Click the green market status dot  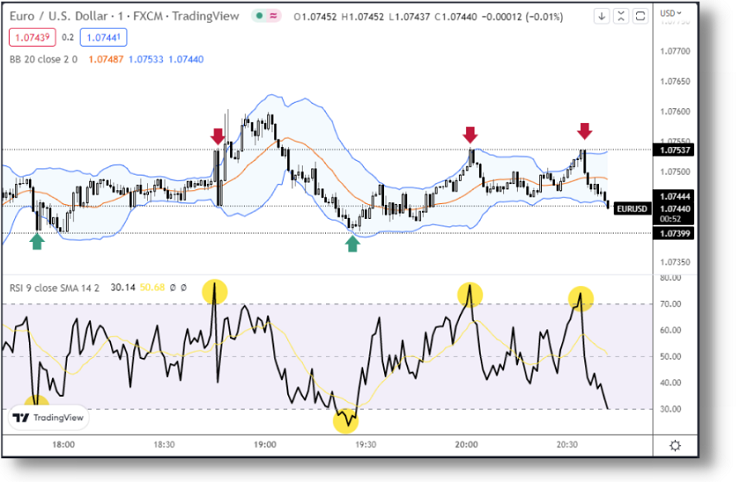259,16
